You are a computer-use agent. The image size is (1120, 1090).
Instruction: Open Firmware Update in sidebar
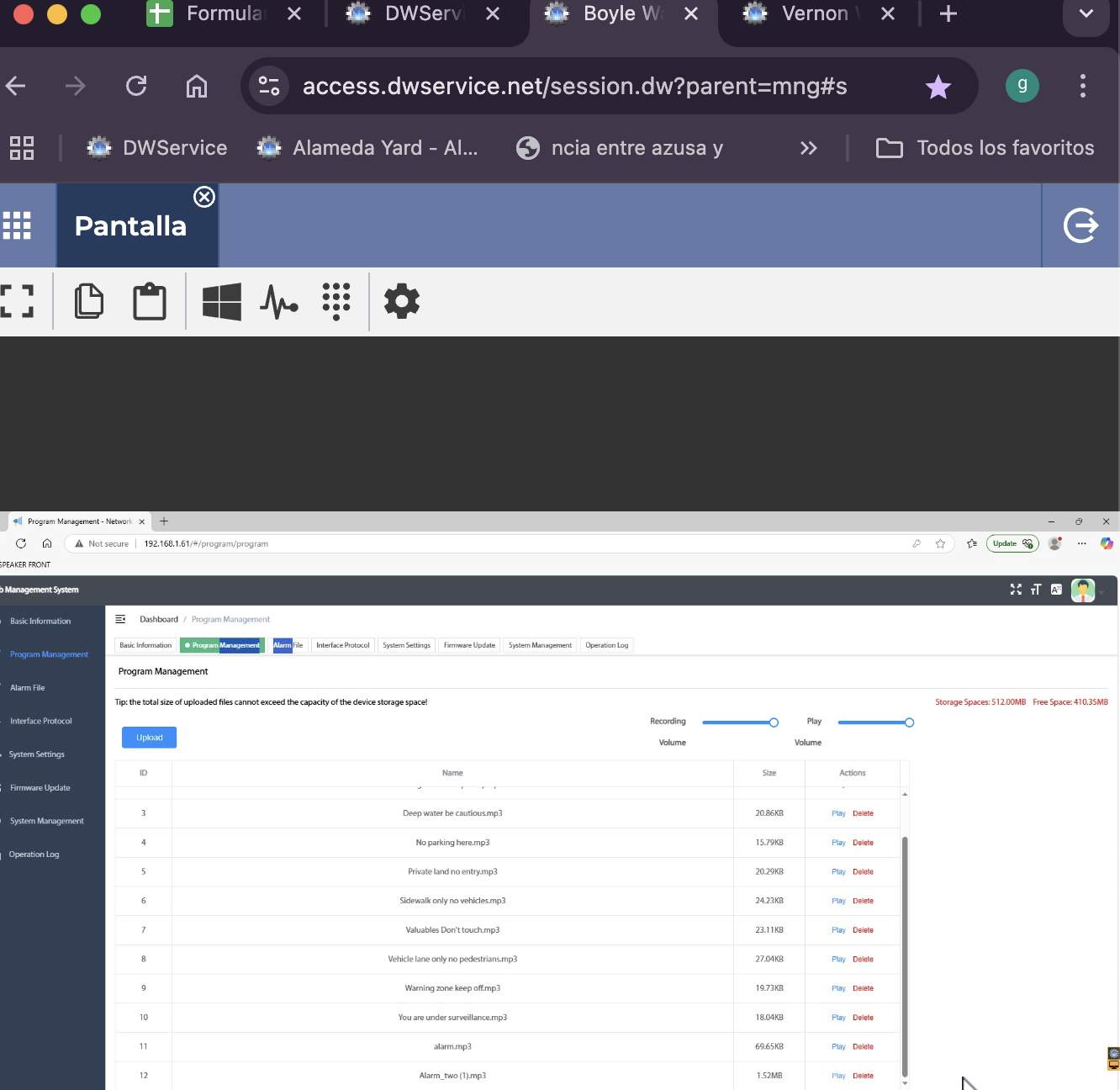click(40, 787)
